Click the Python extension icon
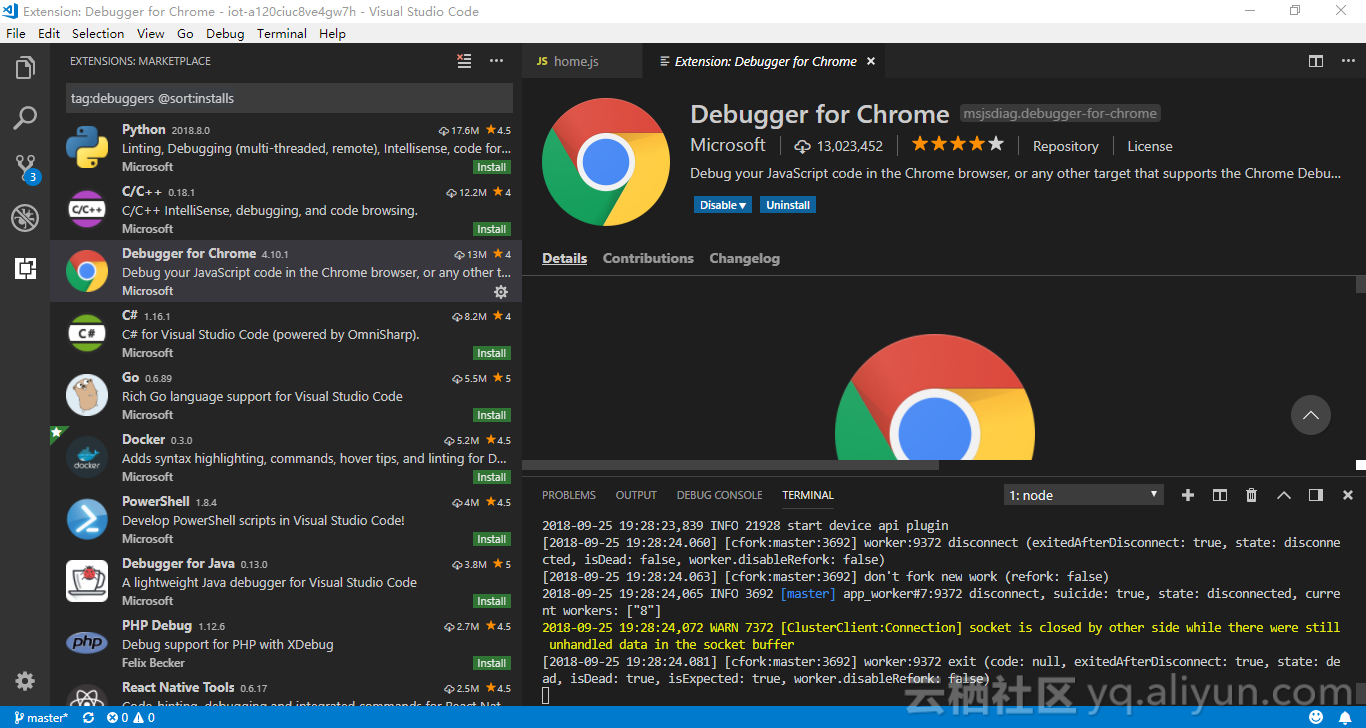 [87, 147]
